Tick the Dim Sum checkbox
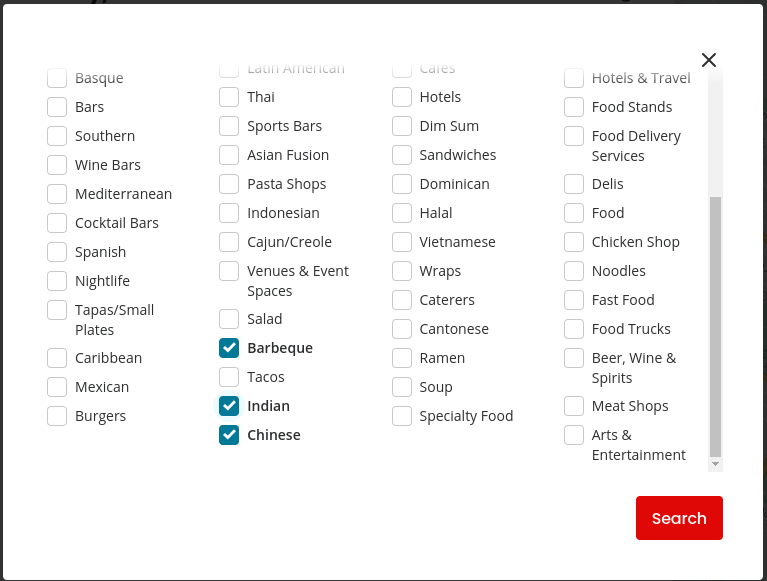The width and height of the screenshot is (767, 581). (x=402, y=126)
